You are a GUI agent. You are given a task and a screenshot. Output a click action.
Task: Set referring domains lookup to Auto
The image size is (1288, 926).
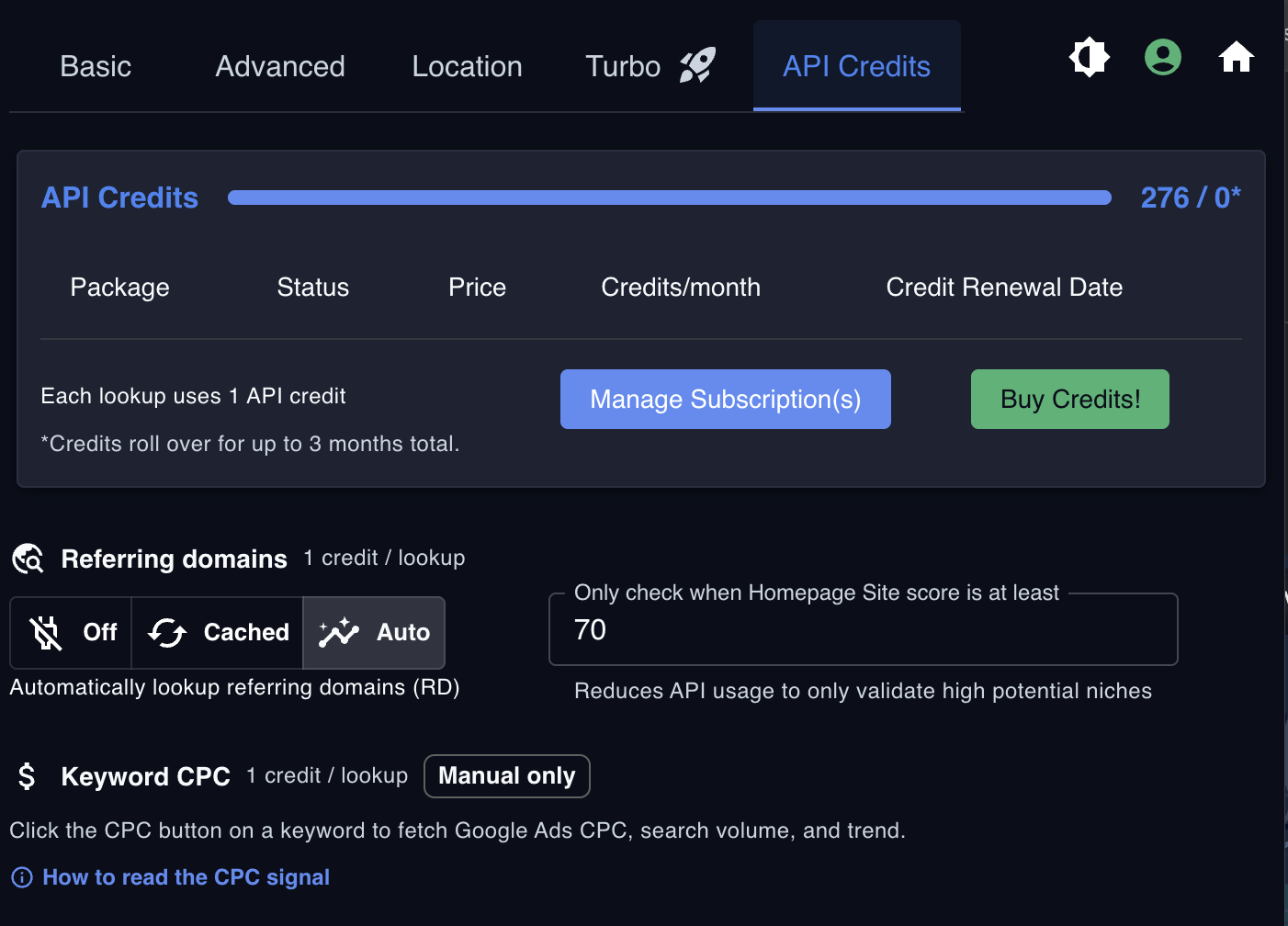click(x=374, y=633)
